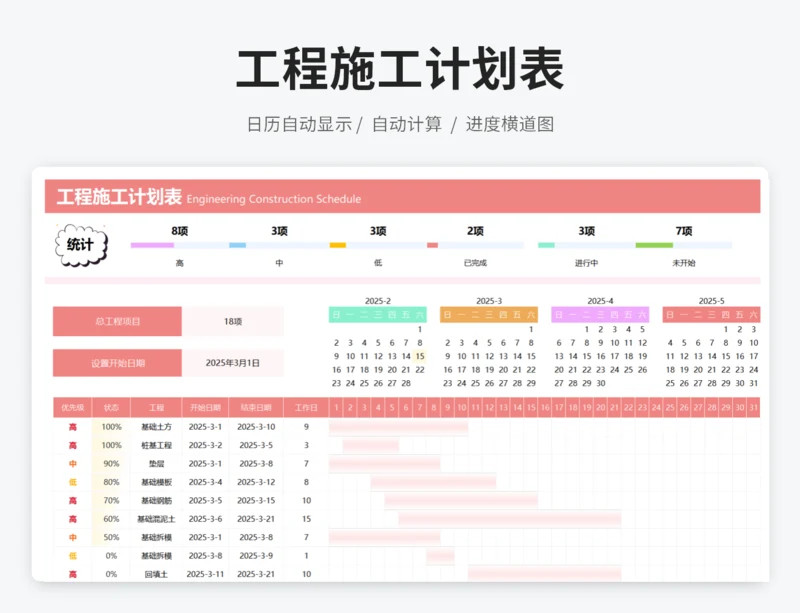
Task: Click date 30 in the 2025-4 calendar
Action: (601, 383)
